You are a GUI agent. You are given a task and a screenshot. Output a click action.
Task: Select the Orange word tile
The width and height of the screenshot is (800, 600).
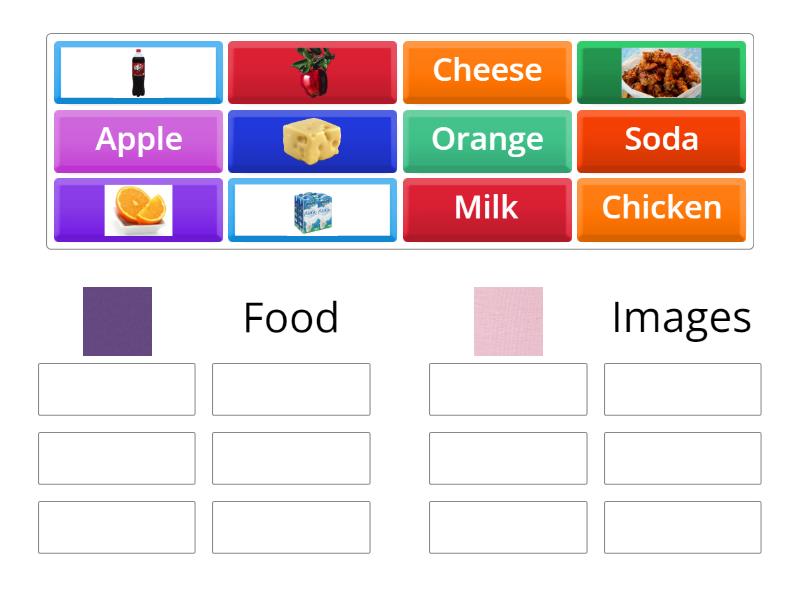pyautogui.click(x=487, y=140)
